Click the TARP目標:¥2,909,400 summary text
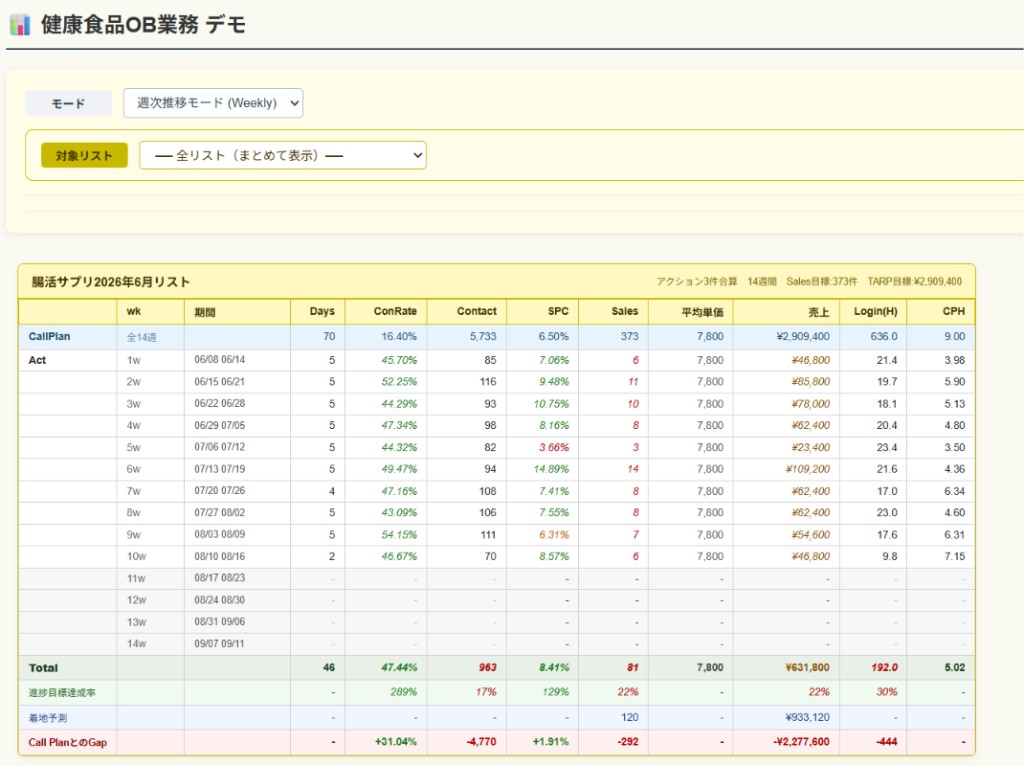 (x=914, y=281)
